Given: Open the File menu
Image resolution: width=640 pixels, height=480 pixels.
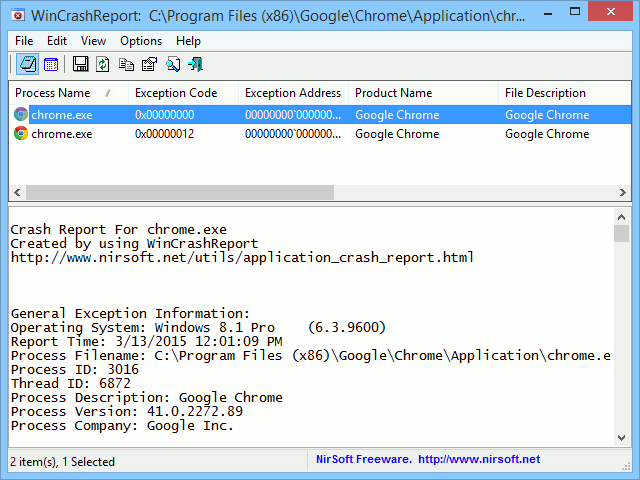Looking at the screenshot, I should click(24, 41).
